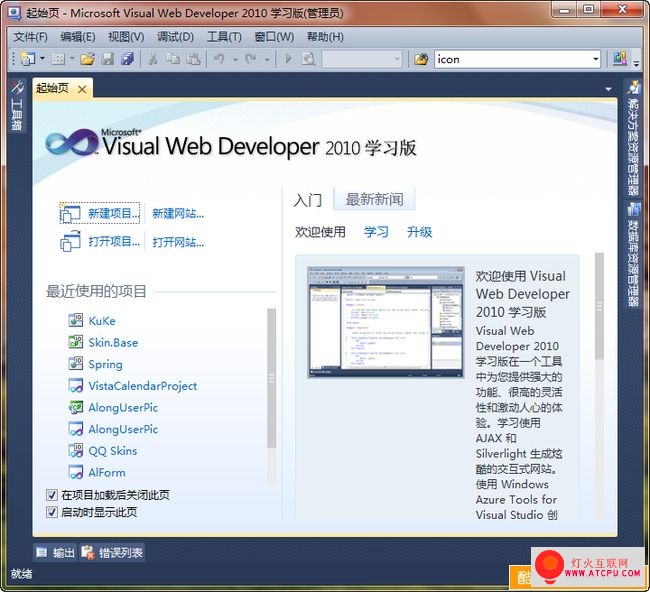Open the 数据库资源管理器 side panel tab
The width and height of the screenshot is (650, 592).
click(633, 254)
